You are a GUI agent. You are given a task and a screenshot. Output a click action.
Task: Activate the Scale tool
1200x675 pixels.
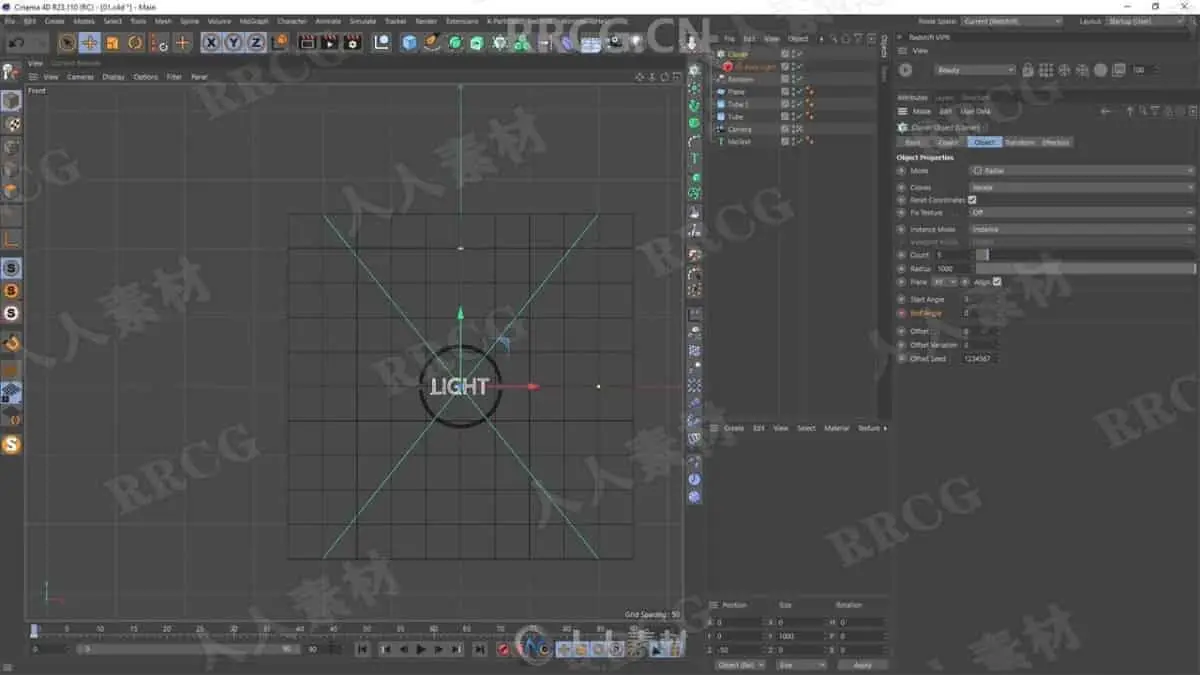tap(112, 42)
